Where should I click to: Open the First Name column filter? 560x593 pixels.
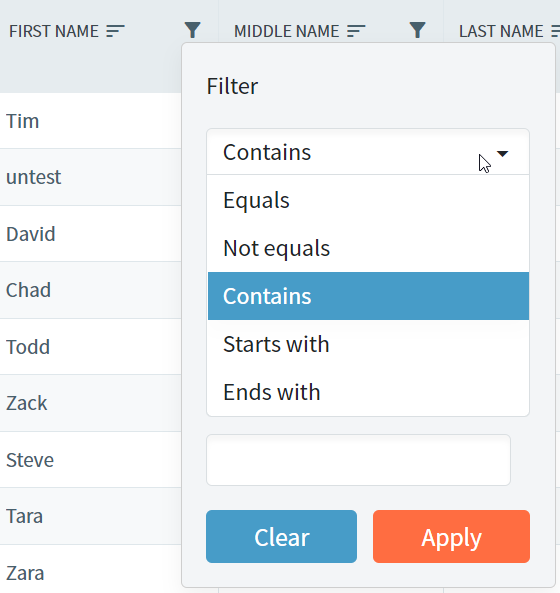point(192,30)
